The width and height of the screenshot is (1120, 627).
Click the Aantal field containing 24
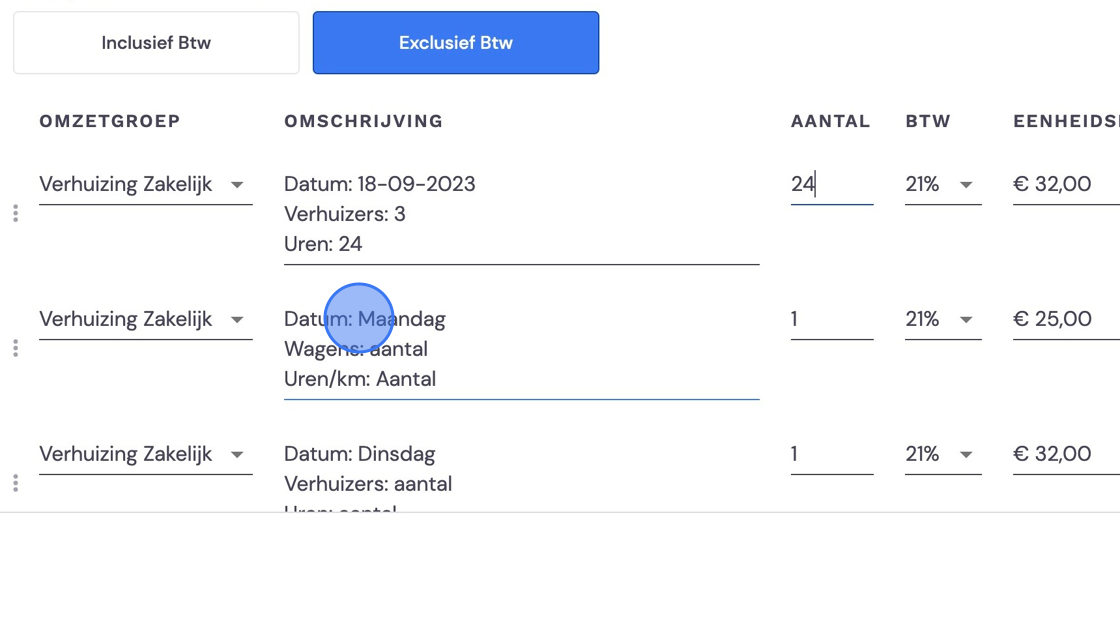tap(831, 184)
